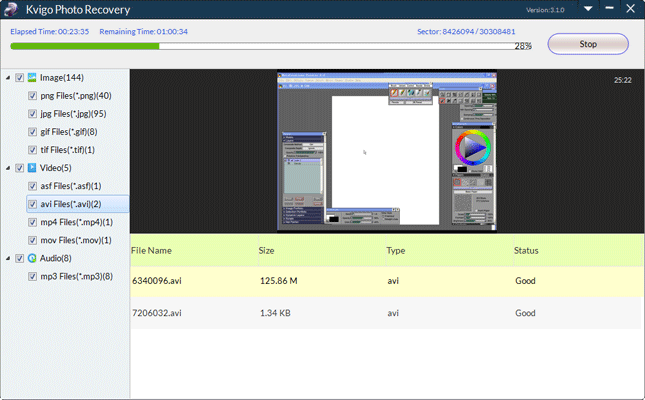Toggle the Image(144) checkbox
Viewport: 645px width, 400px height.
pyautogui.click(x=19, y=78)
